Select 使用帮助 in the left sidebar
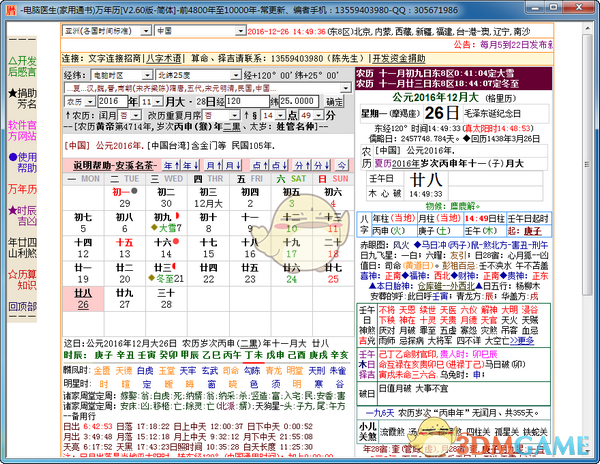600x464 pixels. pyautogui.click(x=22, y=164)
